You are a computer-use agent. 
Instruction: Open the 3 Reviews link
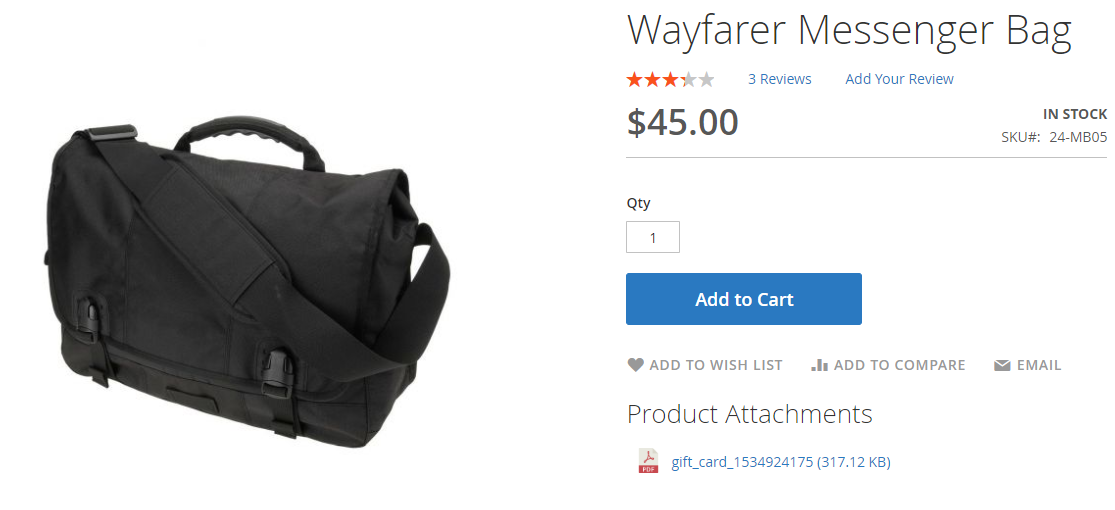point(779,79)
